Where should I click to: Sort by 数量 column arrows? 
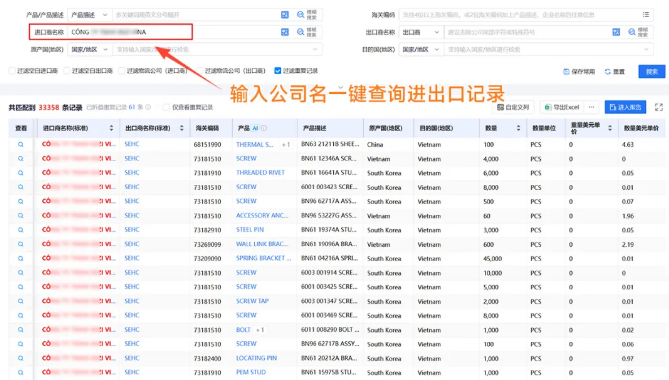pyautogui.click(x=518, y=128)
